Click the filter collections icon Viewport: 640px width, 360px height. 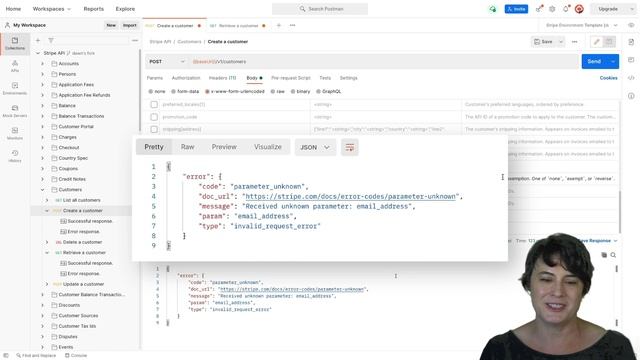(x=51, y=40)
